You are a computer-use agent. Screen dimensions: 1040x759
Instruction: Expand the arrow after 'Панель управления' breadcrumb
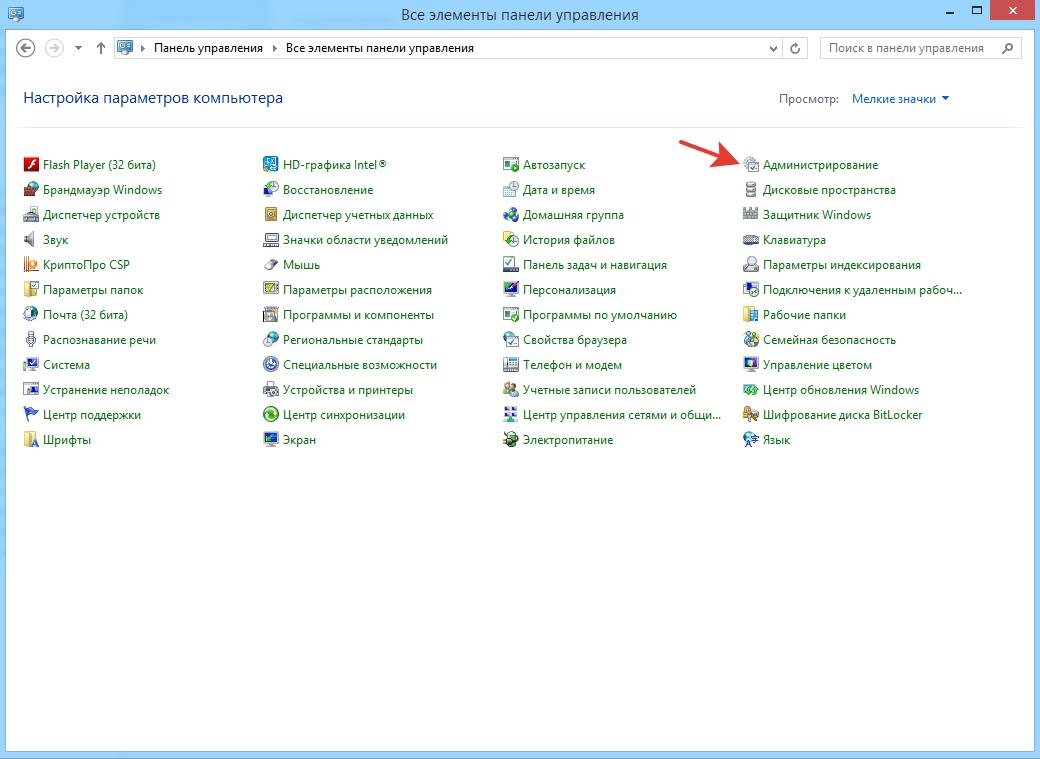275,48
